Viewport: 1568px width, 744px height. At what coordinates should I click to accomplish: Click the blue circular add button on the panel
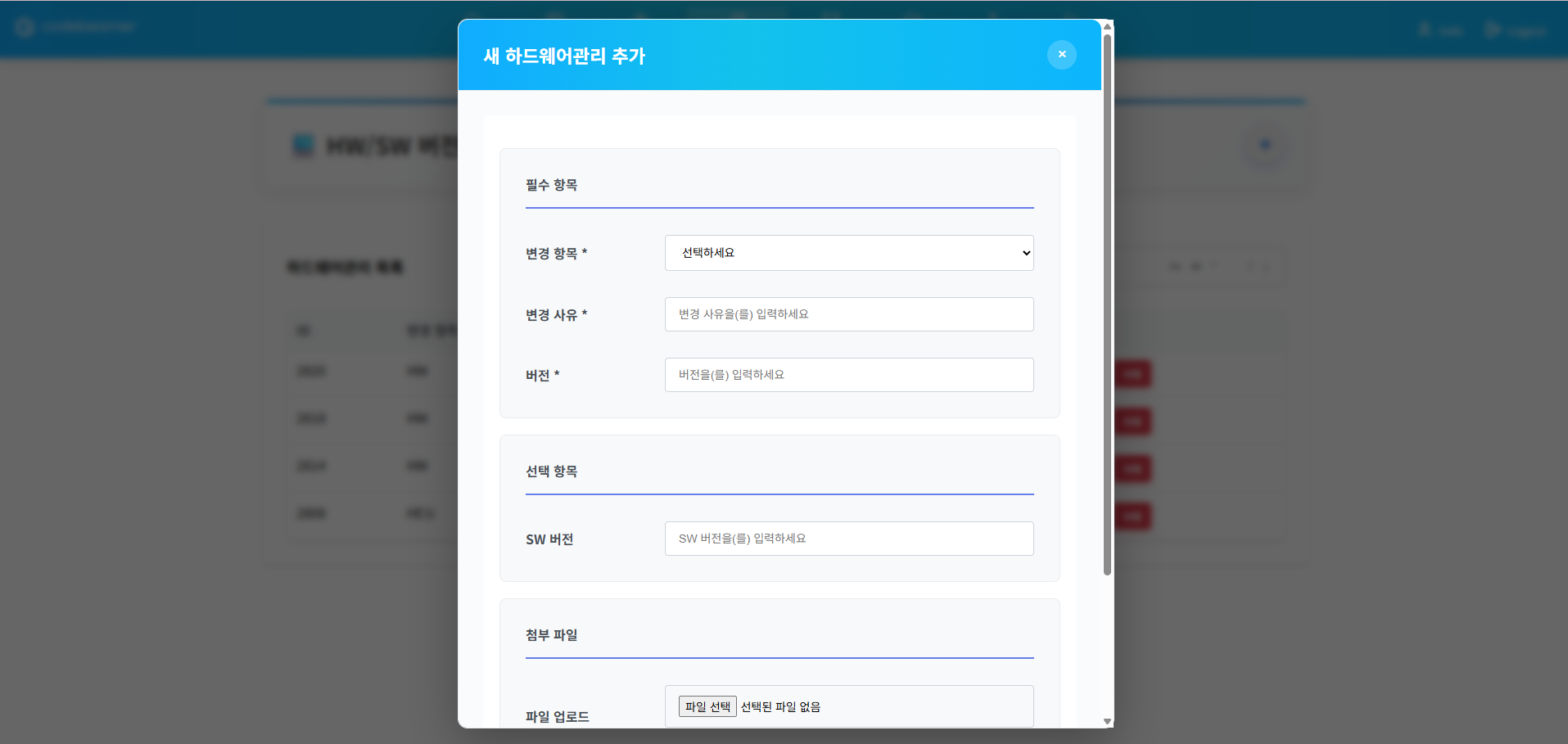[x=1265, y=145]
